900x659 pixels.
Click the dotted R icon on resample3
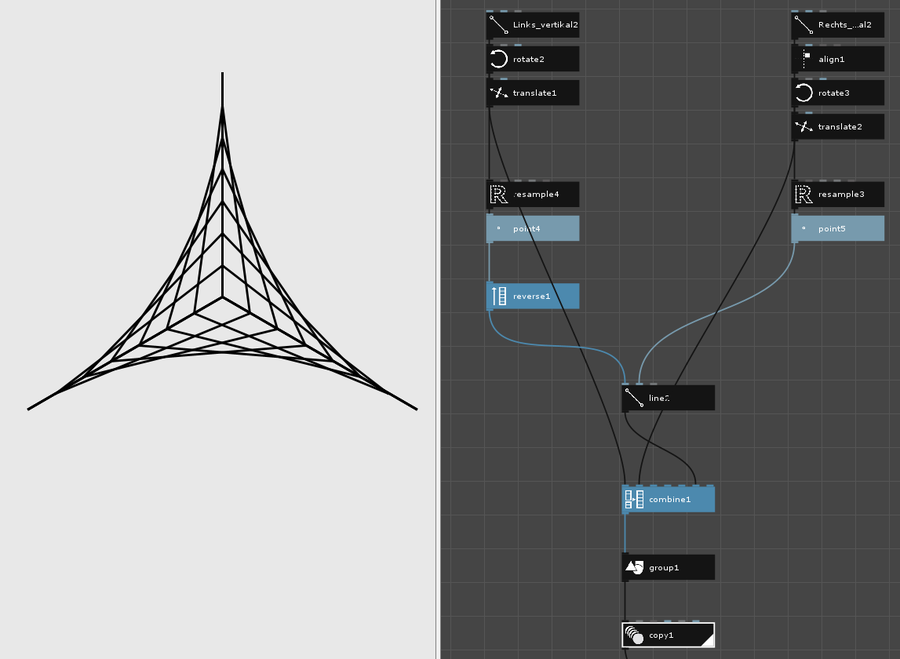(804, 194)
